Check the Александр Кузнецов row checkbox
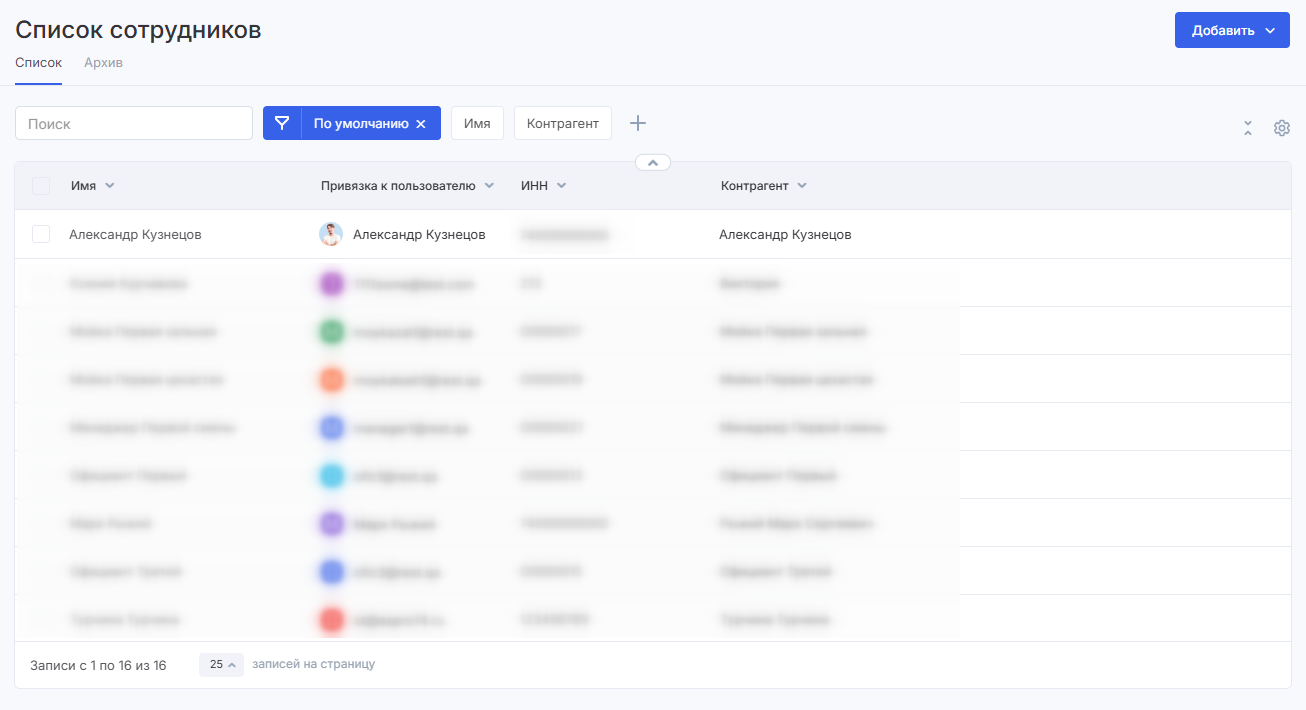The width and height of the screenshot is (1306, 710). pyautogui.click(x=41, y=234)
